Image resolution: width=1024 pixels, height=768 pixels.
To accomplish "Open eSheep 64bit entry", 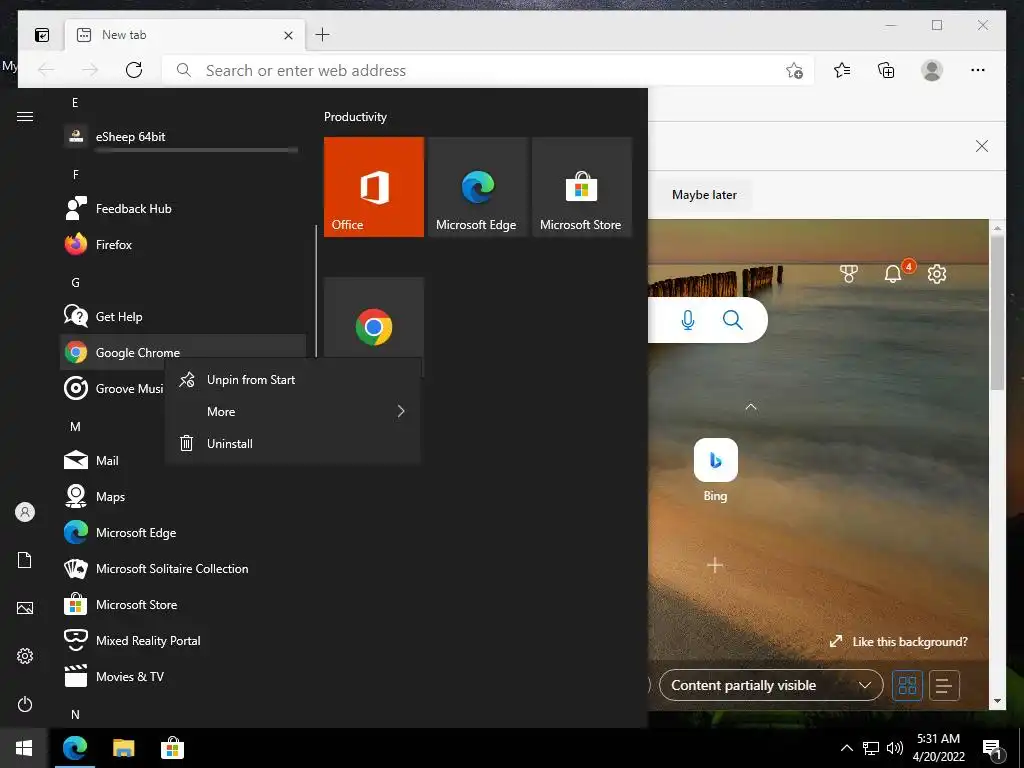I will coord(183,137).
